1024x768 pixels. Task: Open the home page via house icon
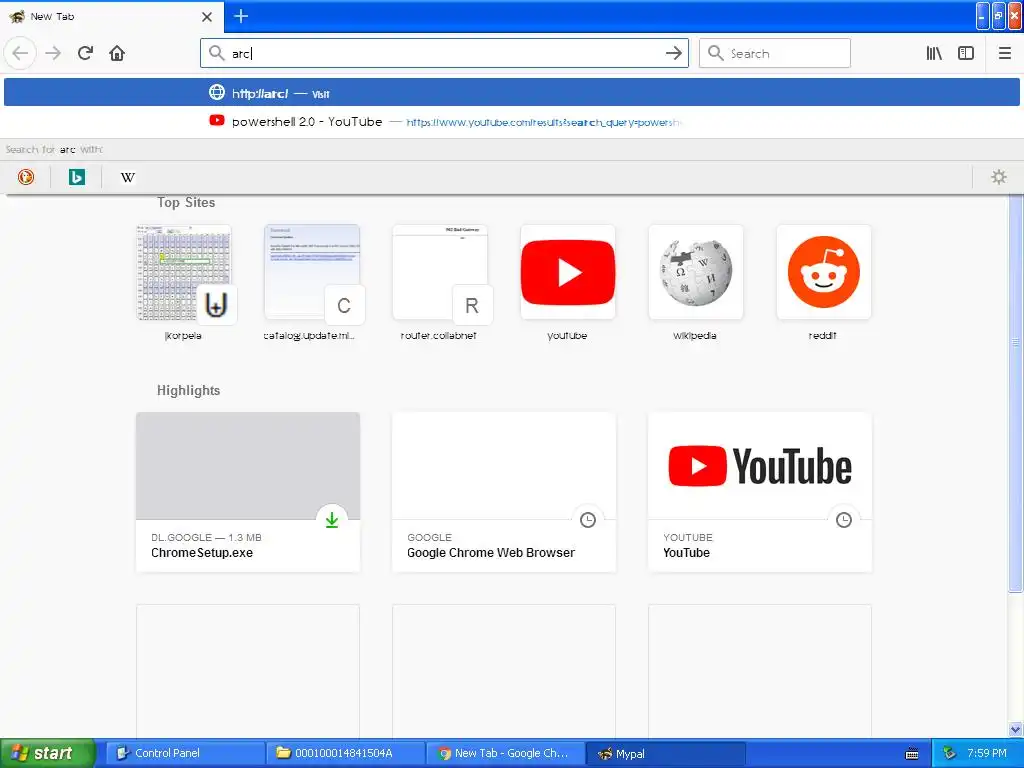117,53
